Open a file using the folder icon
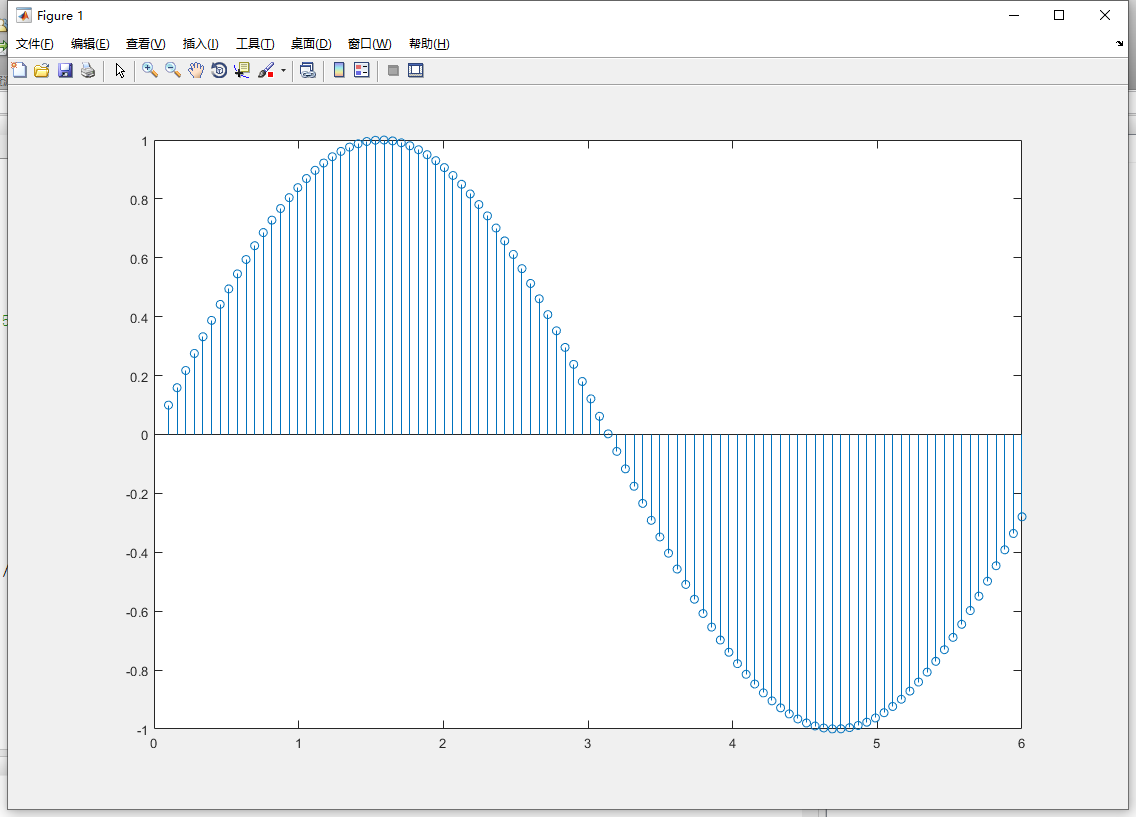Image resolution: width=1136 pixels, height=817 pixels. (x=42, y=70)
